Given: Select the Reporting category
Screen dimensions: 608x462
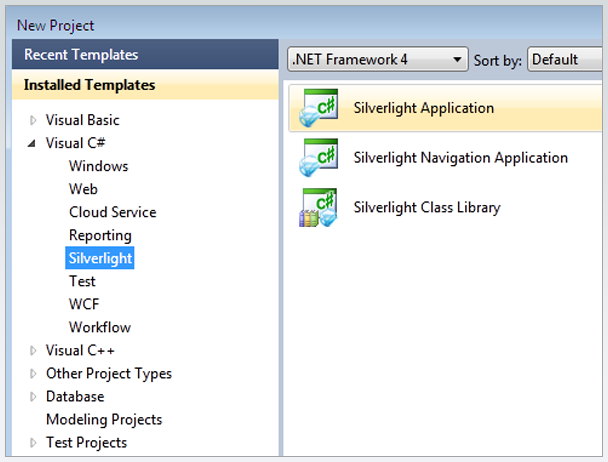Looking at the screenshot, I should tap(100, 235).
